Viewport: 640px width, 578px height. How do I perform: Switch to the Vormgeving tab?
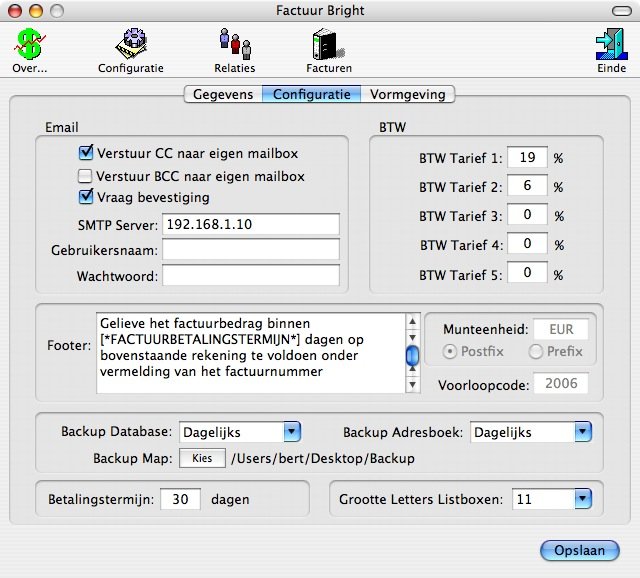point(408,94)
